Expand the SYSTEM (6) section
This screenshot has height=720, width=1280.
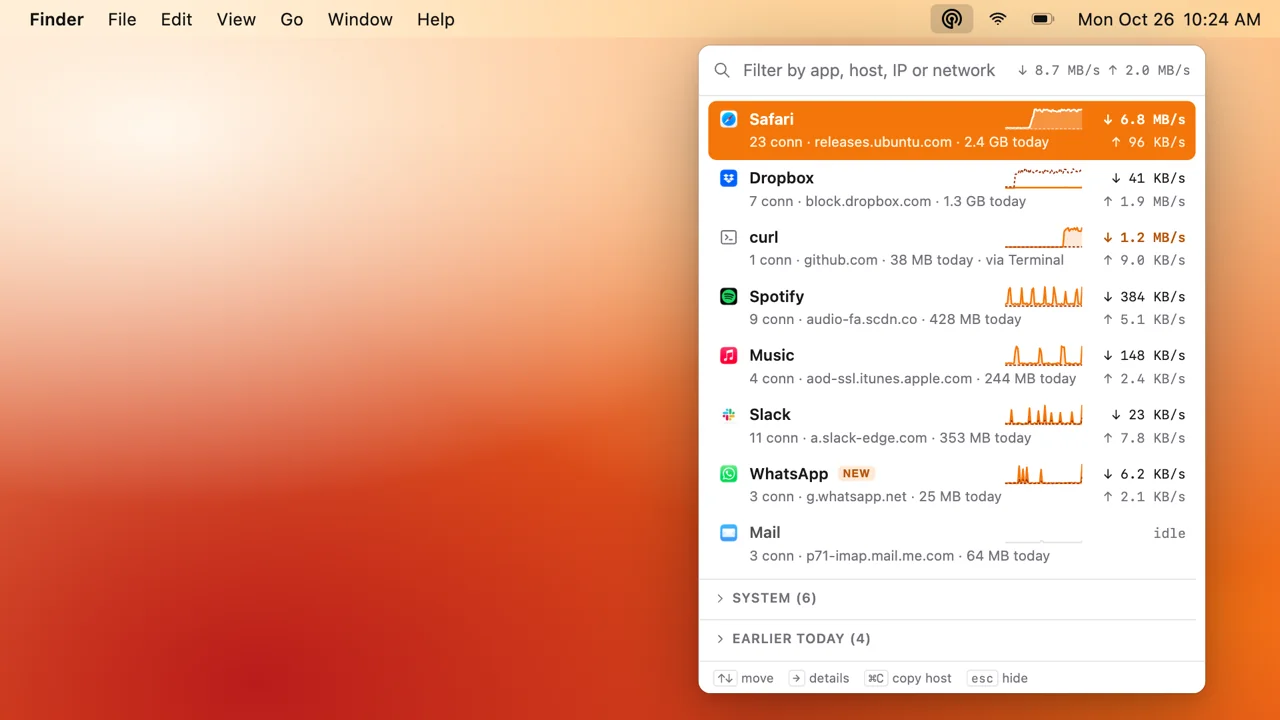[952, 598]
